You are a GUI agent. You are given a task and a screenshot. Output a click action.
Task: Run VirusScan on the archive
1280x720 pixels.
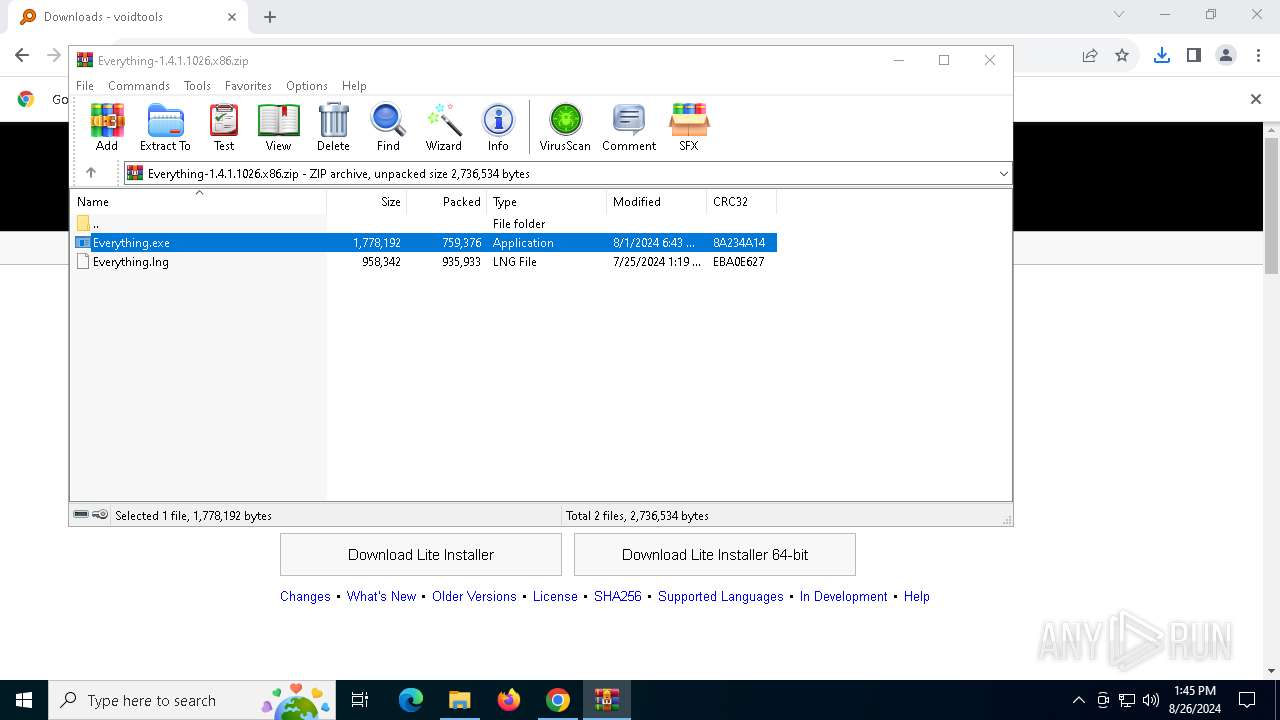565,127
